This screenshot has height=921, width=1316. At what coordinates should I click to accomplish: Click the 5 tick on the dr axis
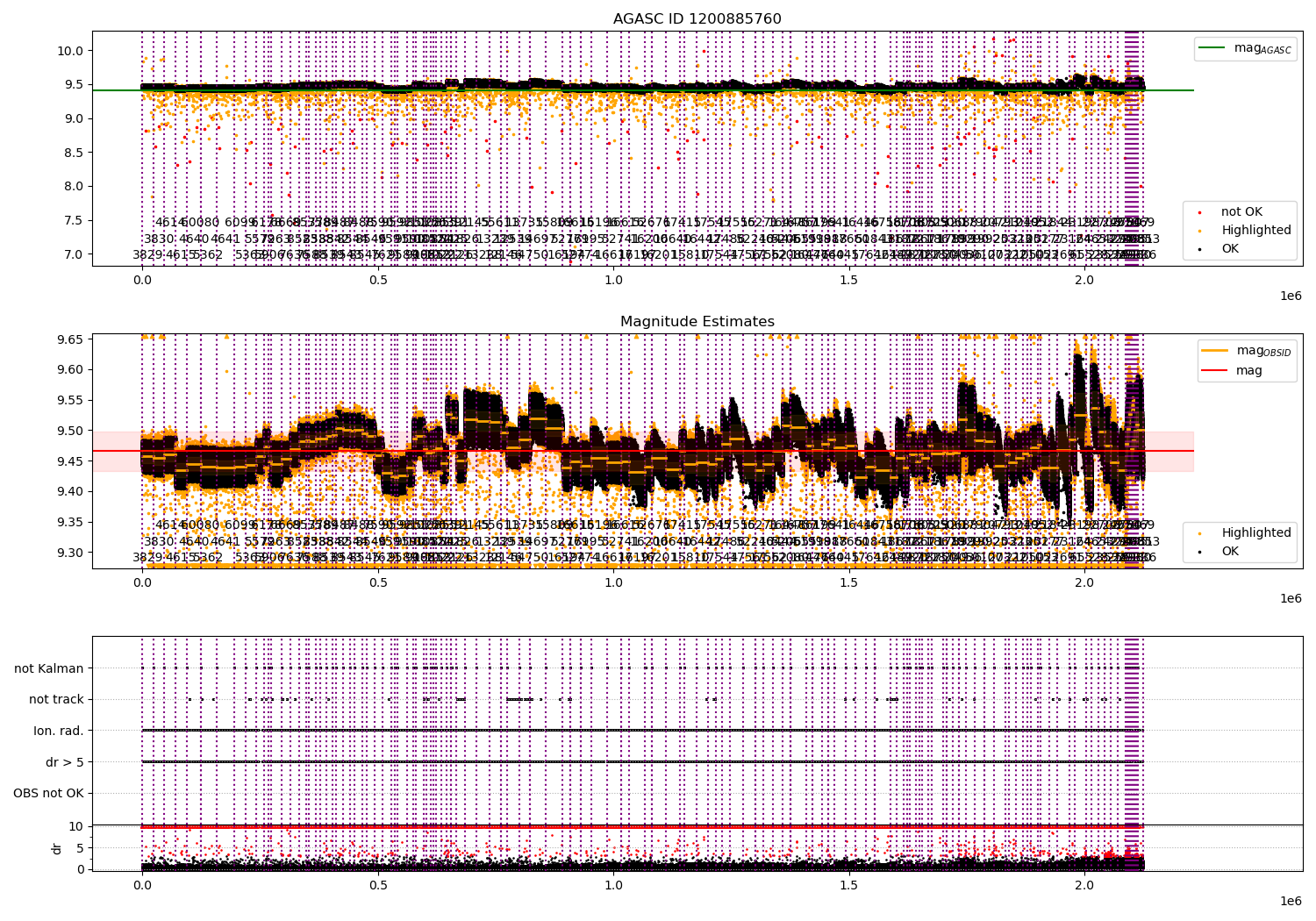80,848
